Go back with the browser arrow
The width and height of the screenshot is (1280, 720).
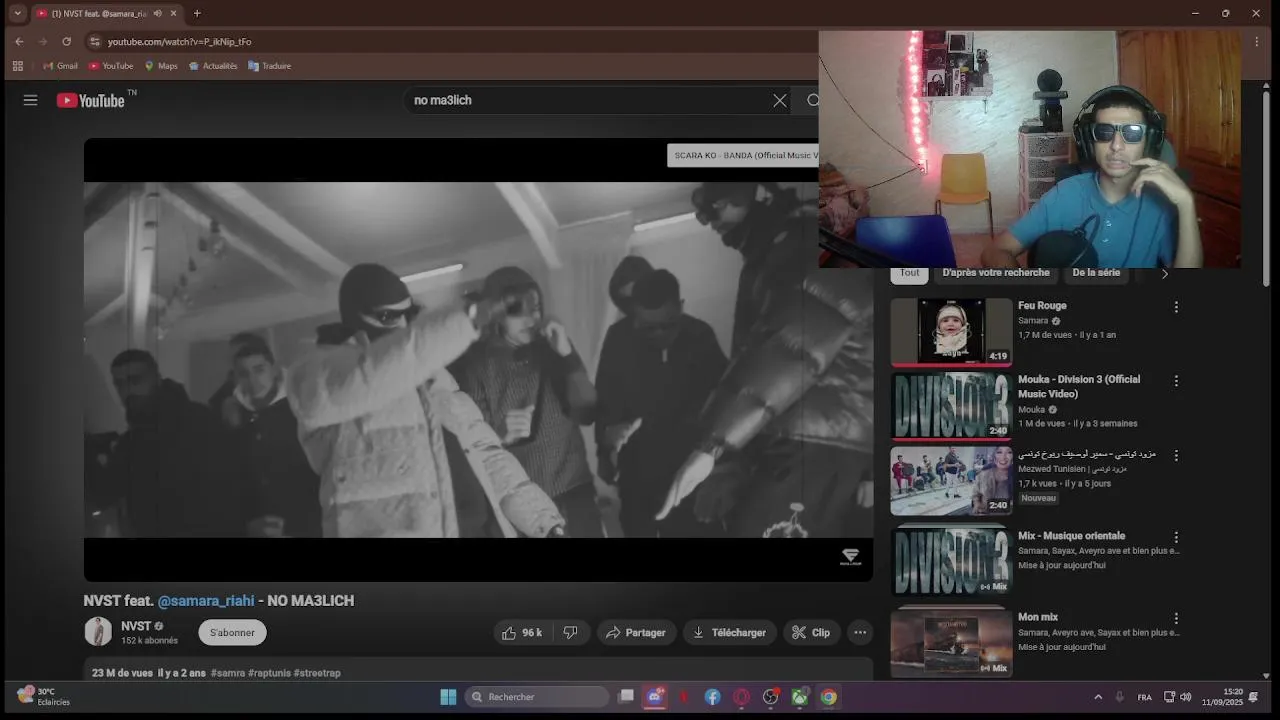click(x=19, y=41)
